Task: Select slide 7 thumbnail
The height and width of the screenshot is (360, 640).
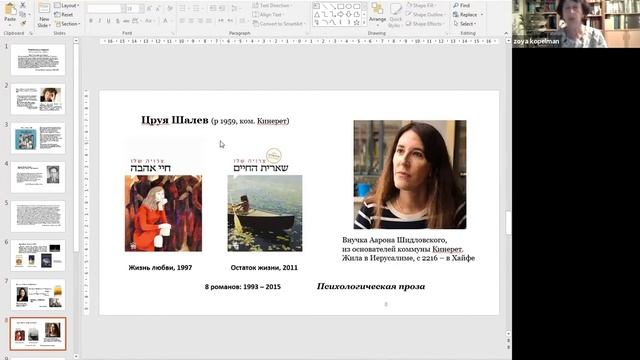Action: [x=38, y=295]
